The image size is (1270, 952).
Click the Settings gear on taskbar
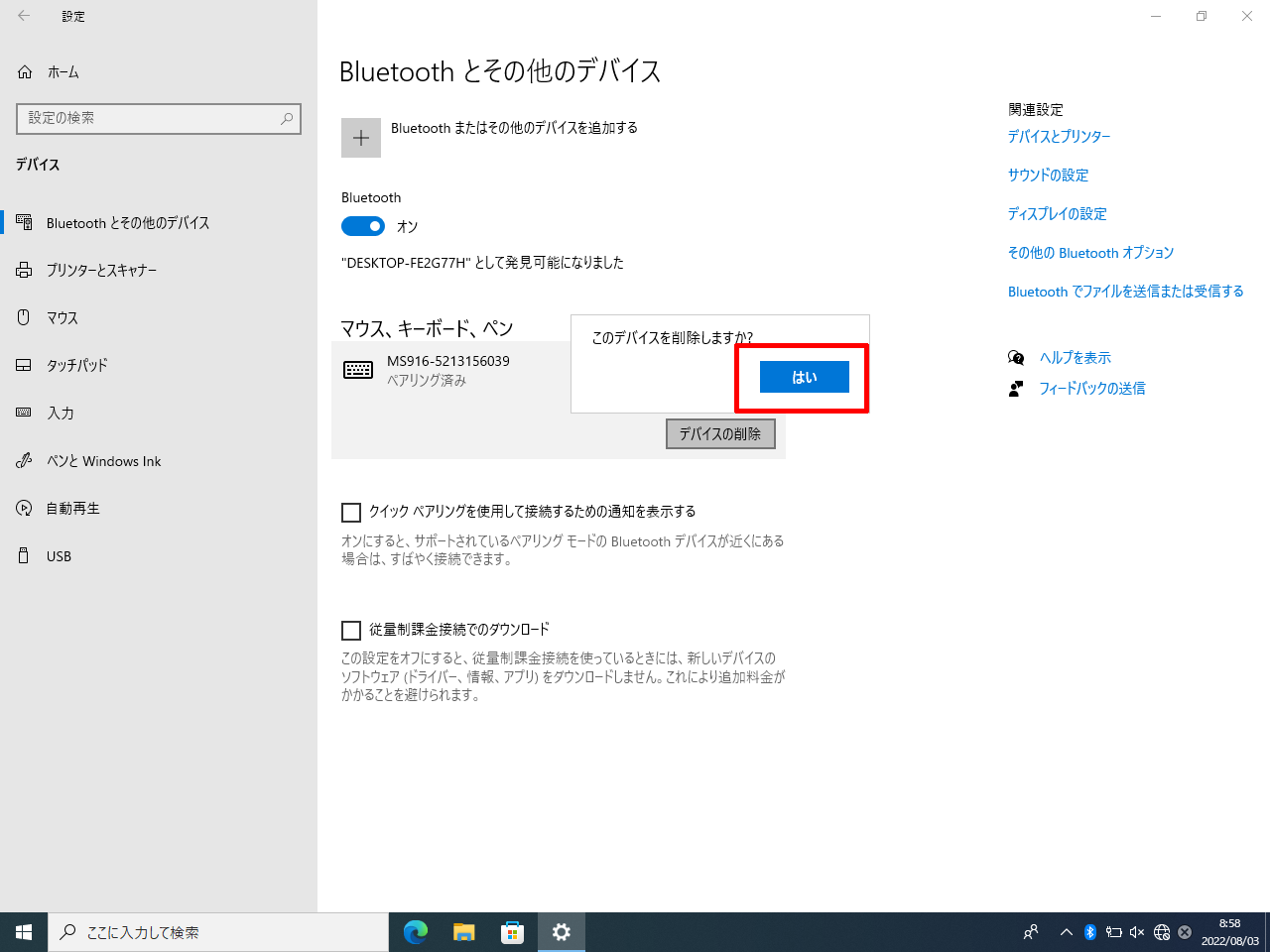click(x=562, y=932)
